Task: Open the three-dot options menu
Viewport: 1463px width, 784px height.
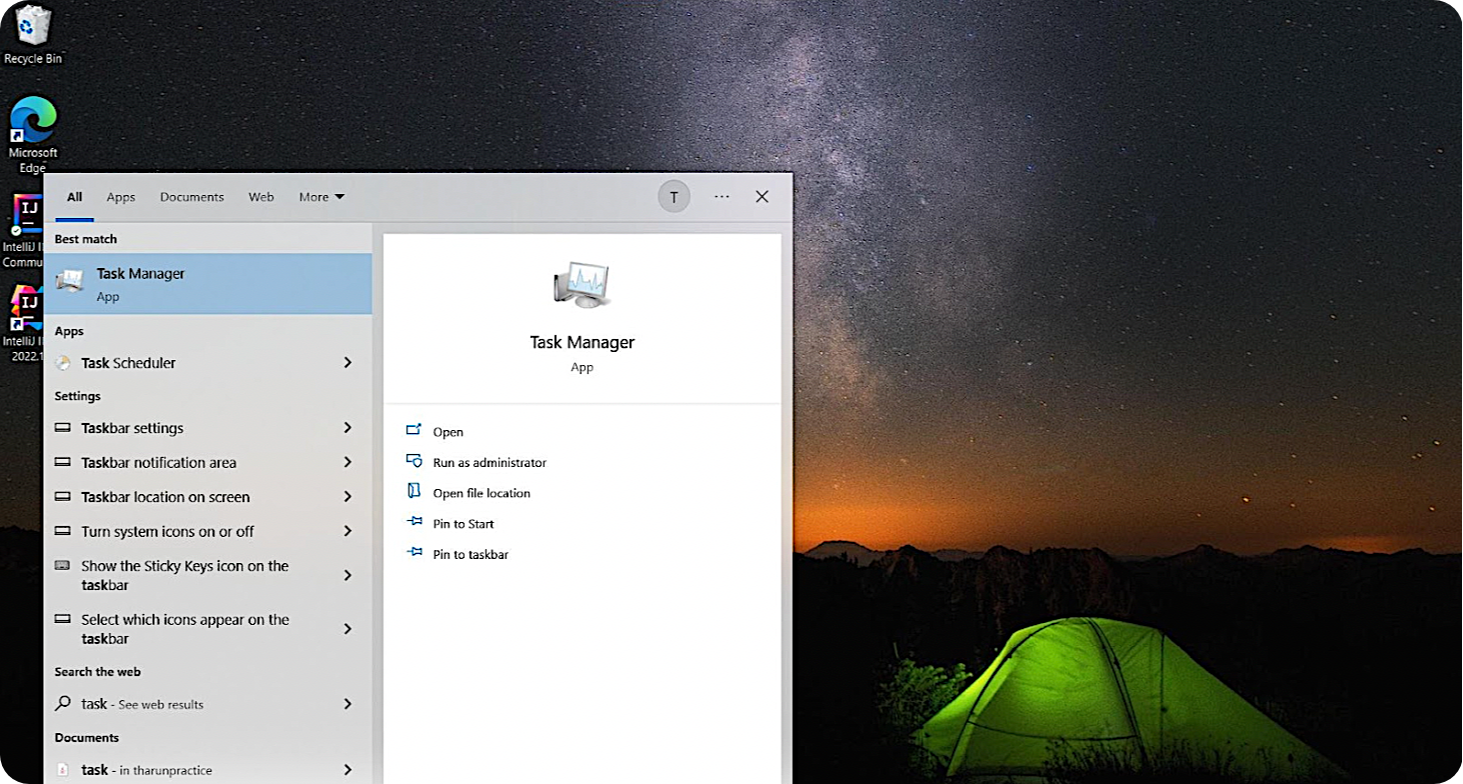Action: tap(721, 197)
